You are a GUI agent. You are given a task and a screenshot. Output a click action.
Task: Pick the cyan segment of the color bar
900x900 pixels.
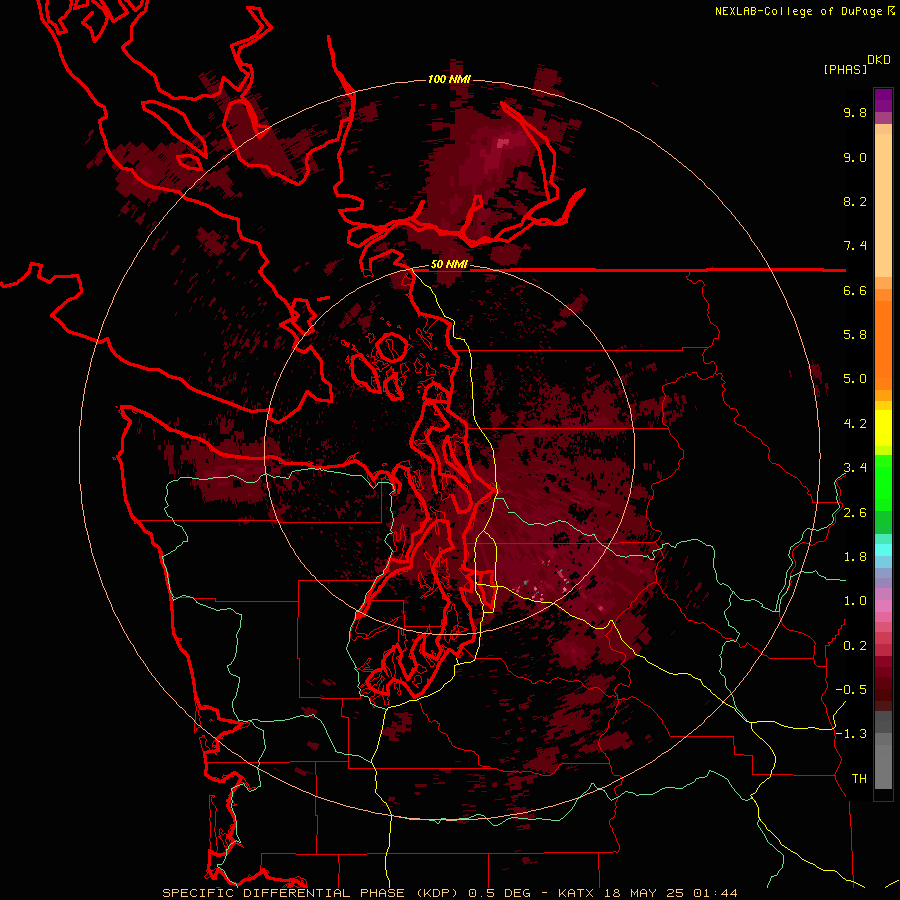coord(883,549)
